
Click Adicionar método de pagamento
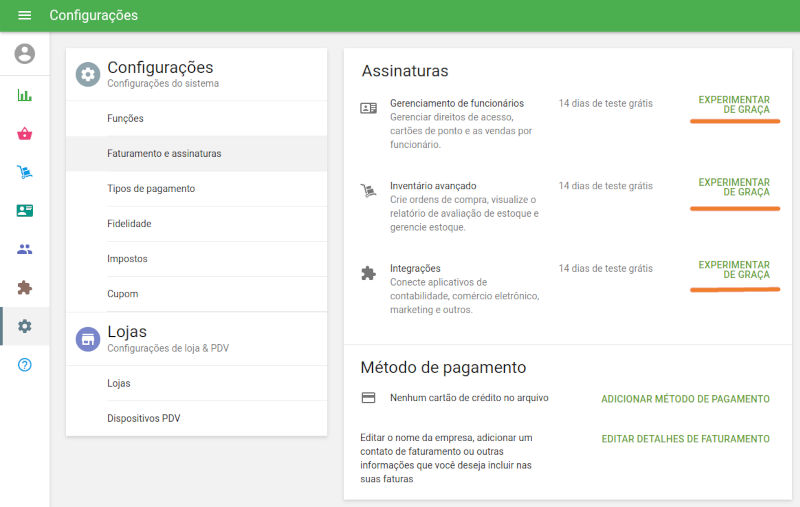[685, 399]
